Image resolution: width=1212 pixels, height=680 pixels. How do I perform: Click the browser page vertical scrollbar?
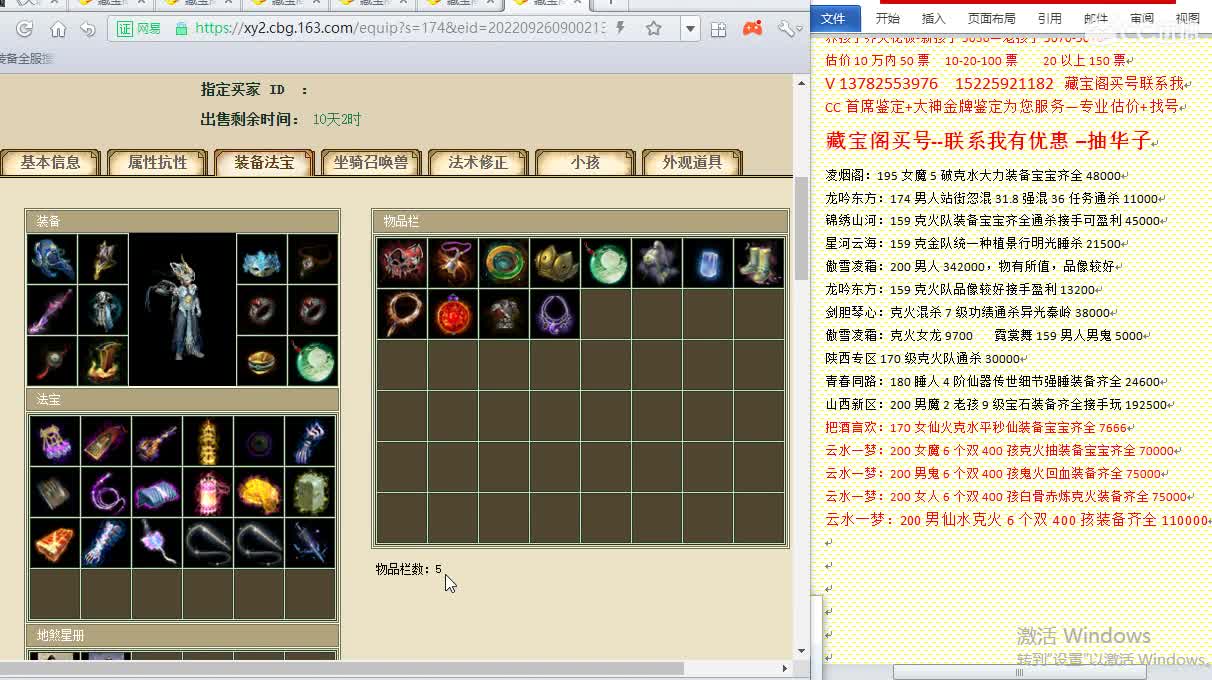coord(801,230)
